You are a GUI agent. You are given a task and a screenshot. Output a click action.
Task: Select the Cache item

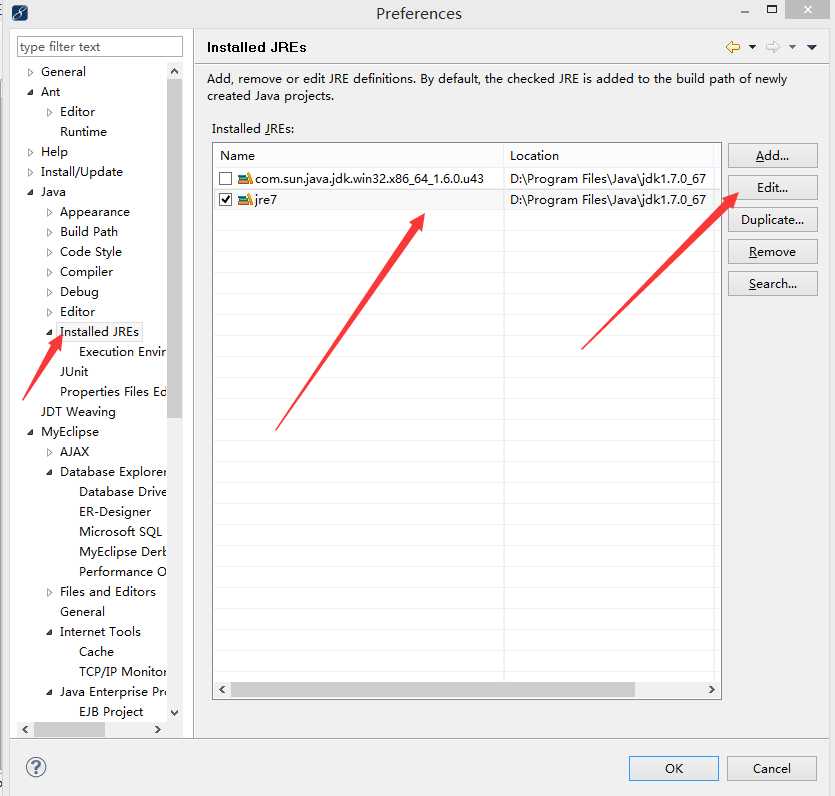96,652
